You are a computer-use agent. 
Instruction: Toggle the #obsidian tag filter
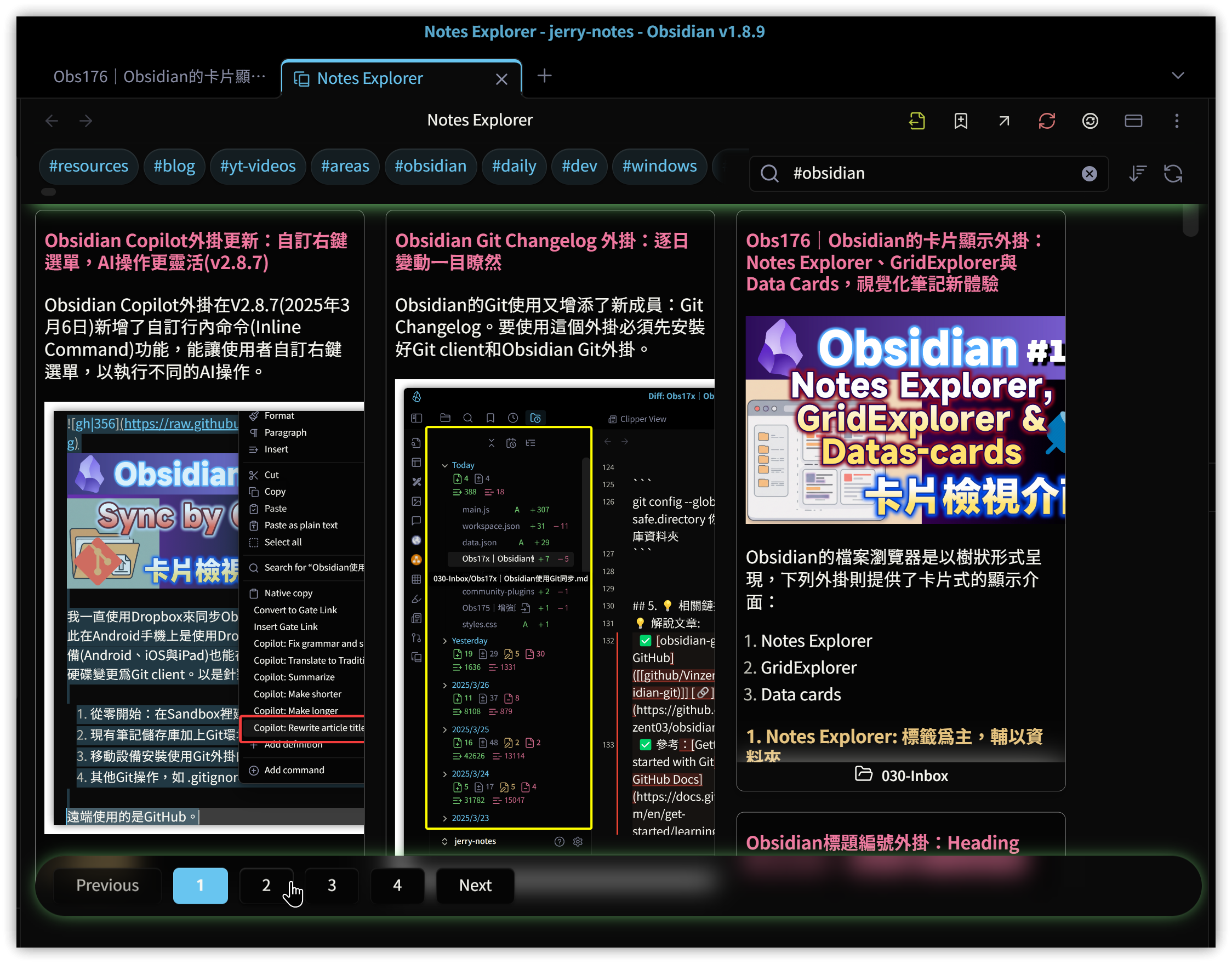point(430,166)
